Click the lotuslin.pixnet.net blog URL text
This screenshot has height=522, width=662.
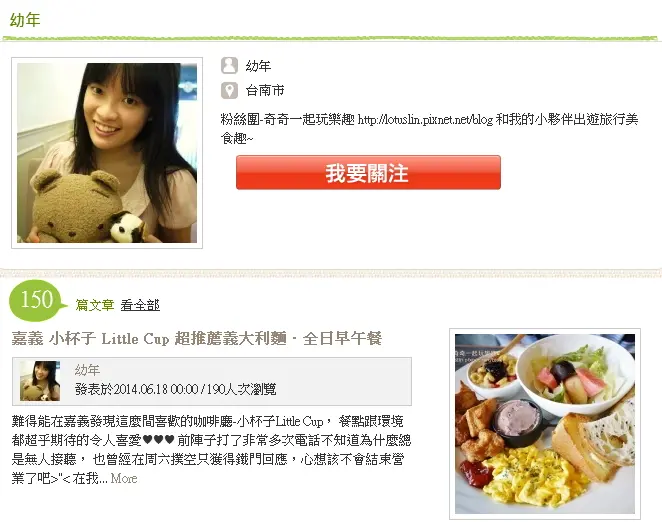tap(425, 120)
